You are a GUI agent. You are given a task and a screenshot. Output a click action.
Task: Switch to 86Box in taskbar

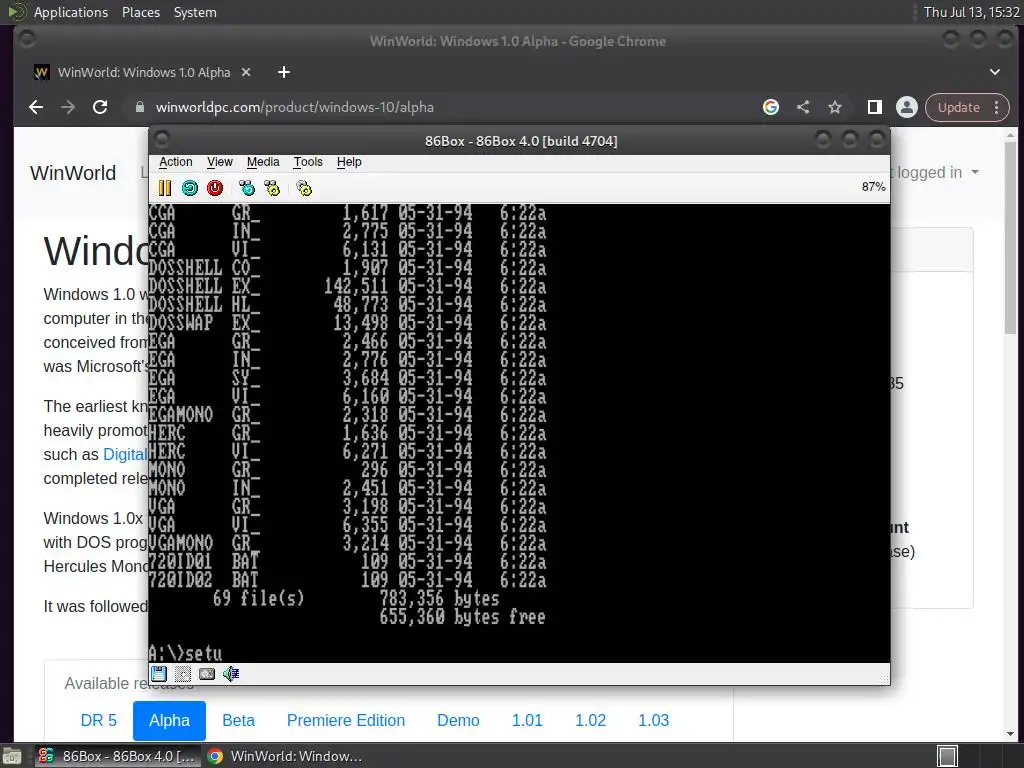coord(119,756)
